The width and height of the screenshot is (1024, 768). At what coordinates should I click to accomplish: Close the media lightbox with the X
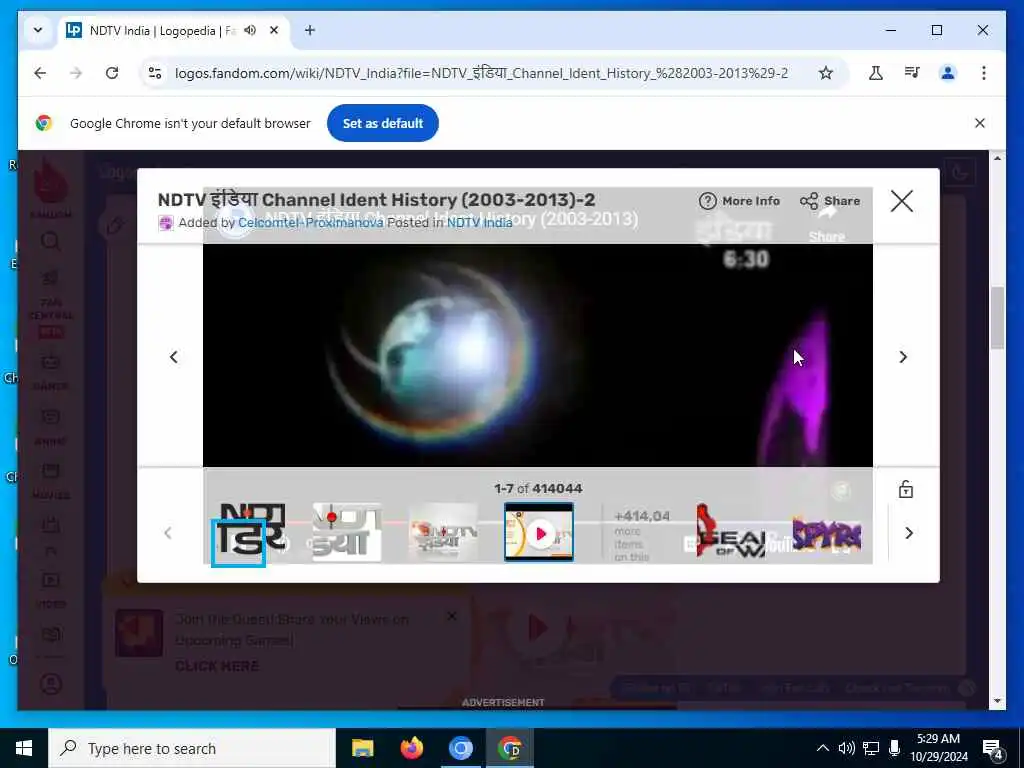tap(901, 201)
